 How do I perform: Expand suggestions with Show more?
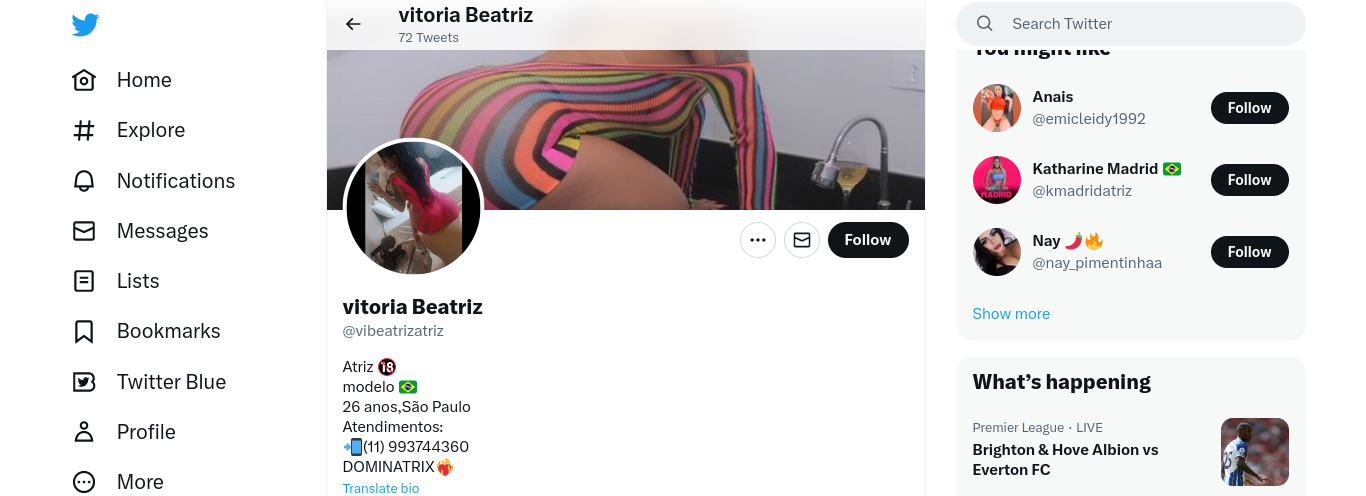click(x=1011, y=314)
